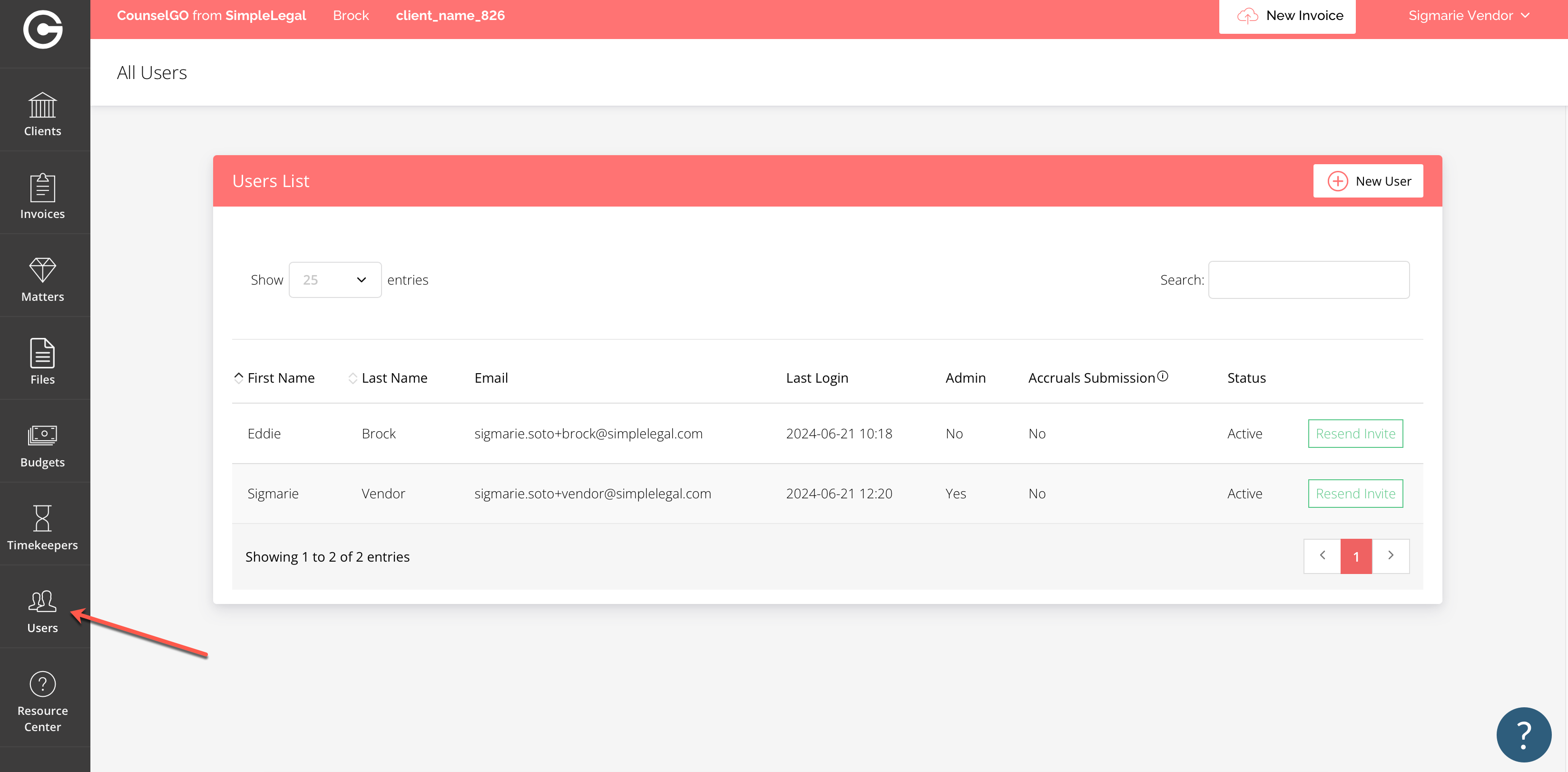
Task: Expand the Show entries dropdown
Action: coord(335,280)
